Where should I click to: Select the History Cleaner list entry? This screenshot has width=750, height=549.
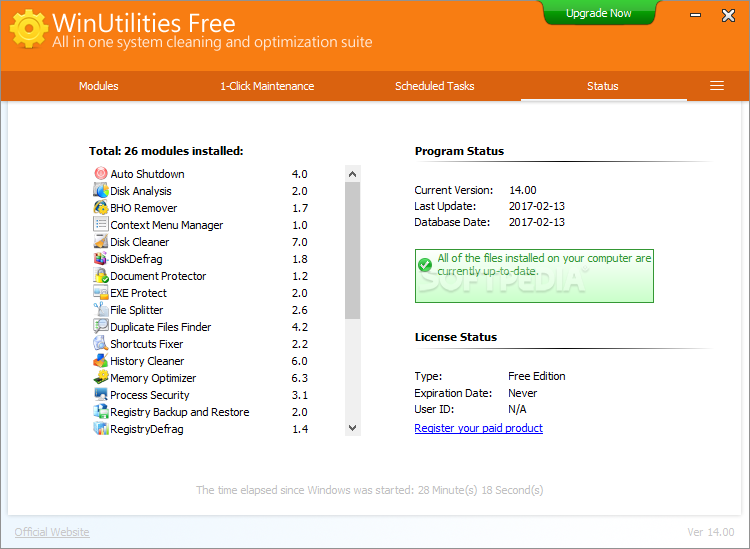147,361
